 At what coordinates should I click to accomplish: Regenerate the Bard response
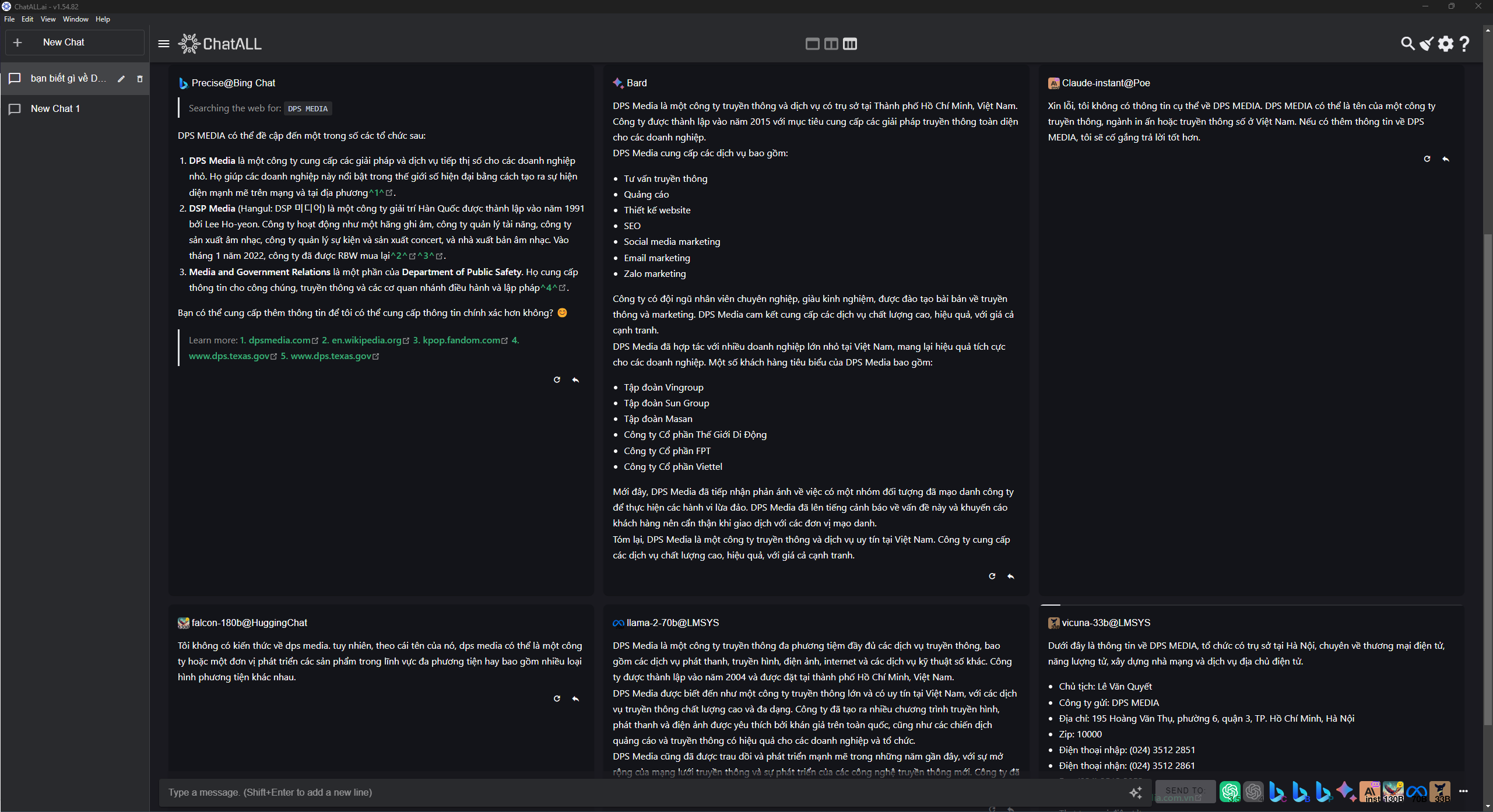point(992,576)
